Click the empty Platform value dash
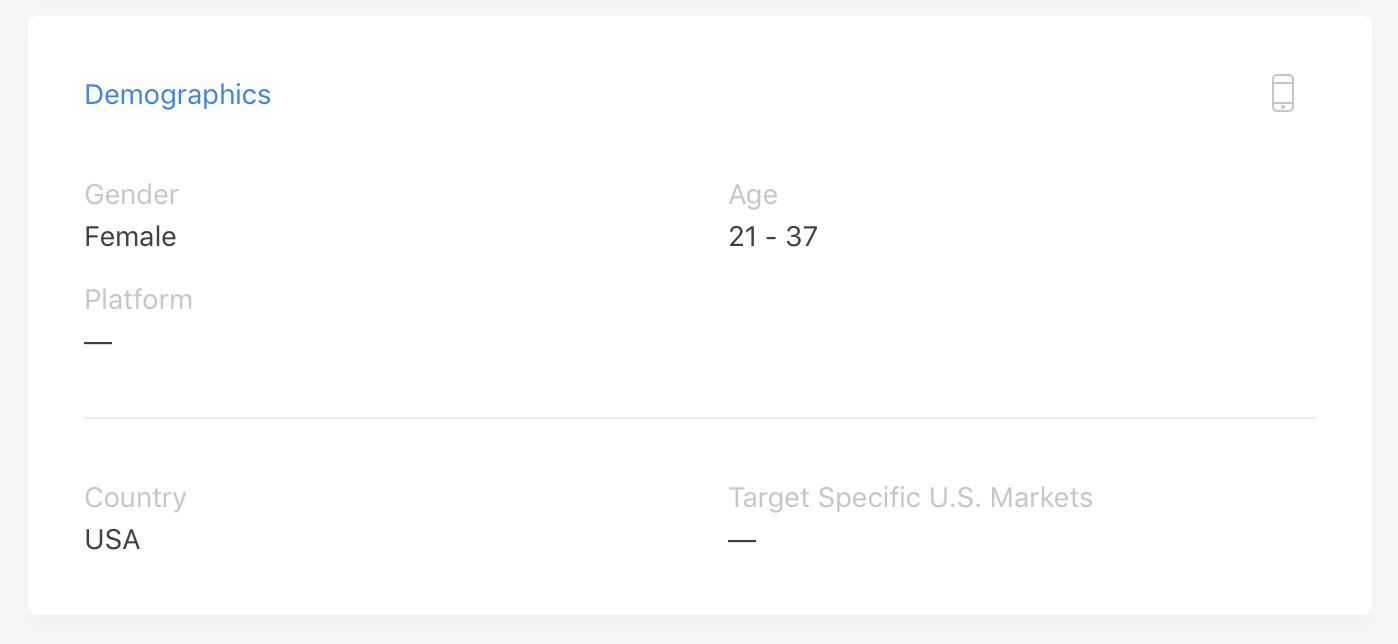This screenshot has width=1398, height=644. [98, 342]
